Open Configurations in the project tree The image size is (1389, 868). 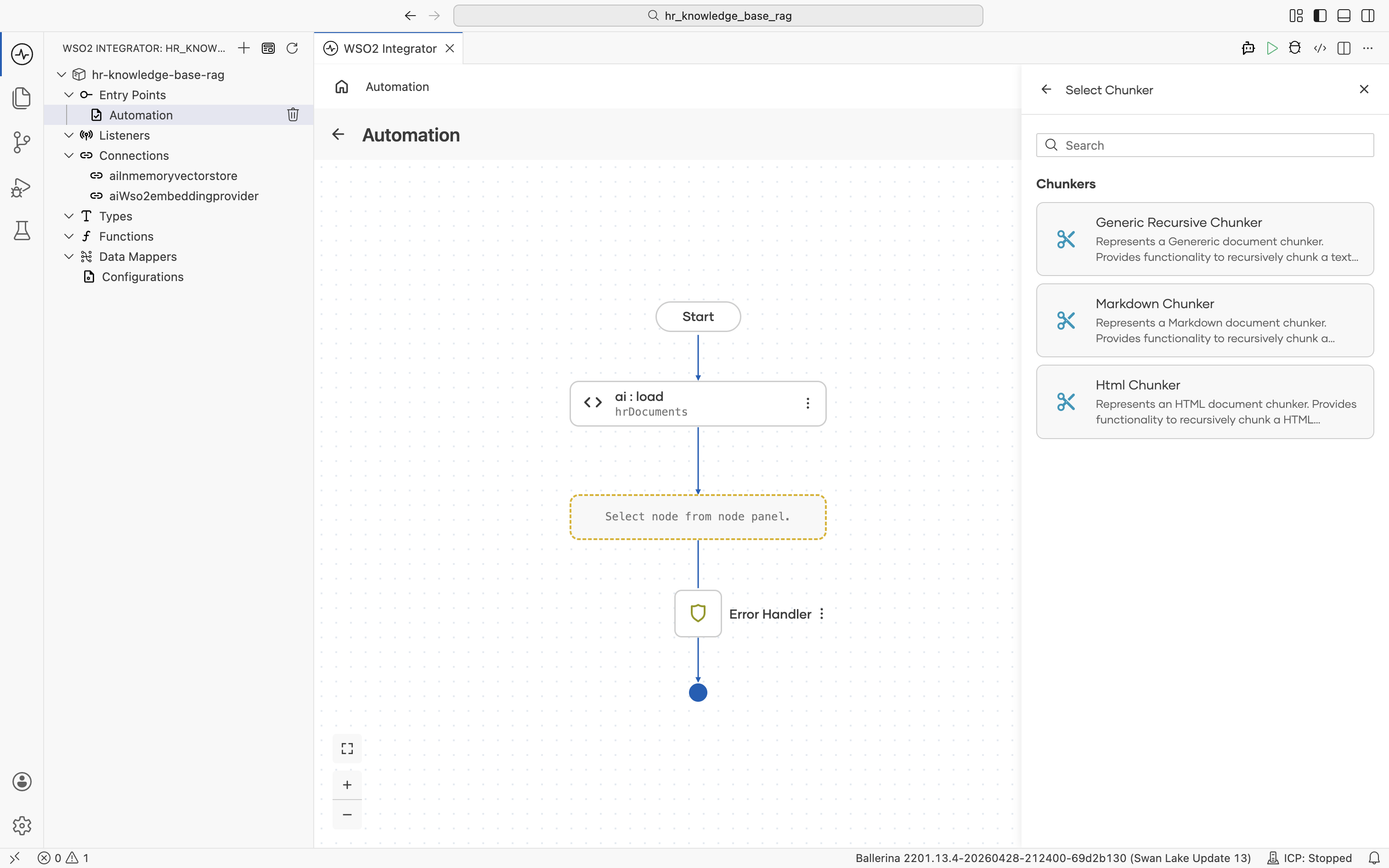pos(179,276)
